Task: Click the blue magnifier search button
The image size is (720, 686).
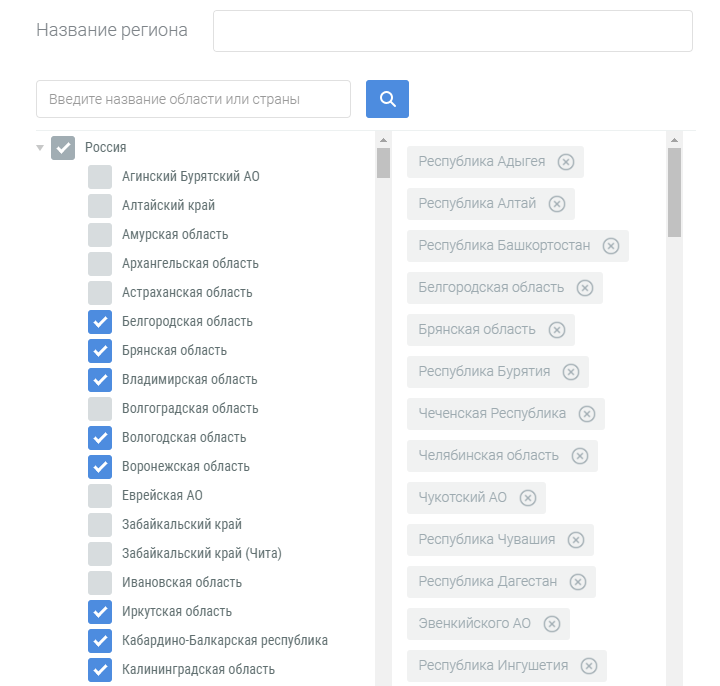Action: click(387, 99)
